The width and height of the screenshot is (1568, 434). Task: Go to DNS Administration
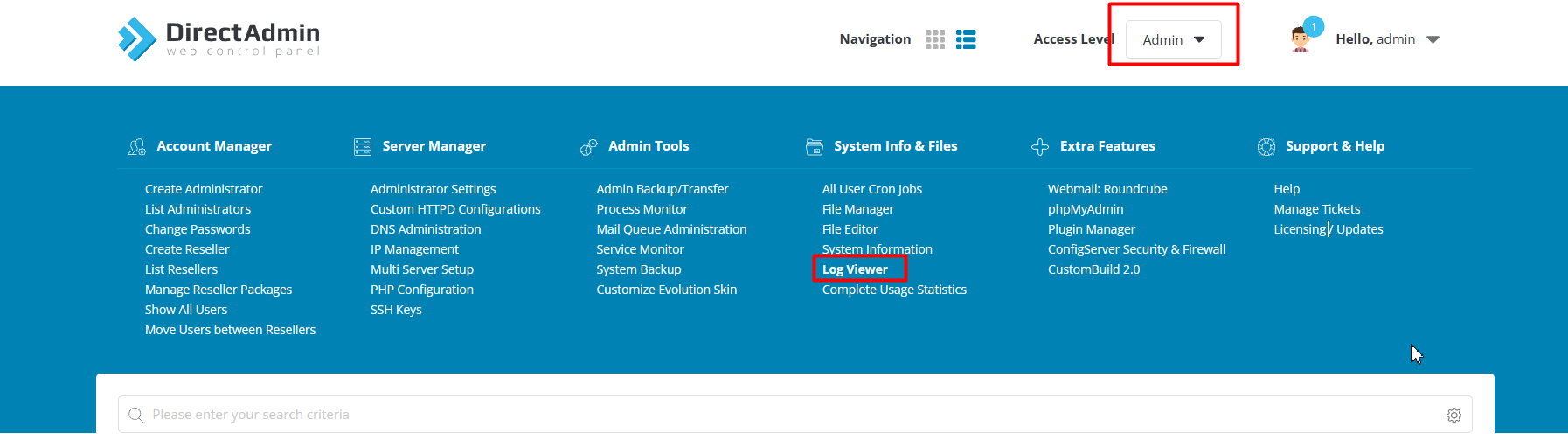coord(426,229)
